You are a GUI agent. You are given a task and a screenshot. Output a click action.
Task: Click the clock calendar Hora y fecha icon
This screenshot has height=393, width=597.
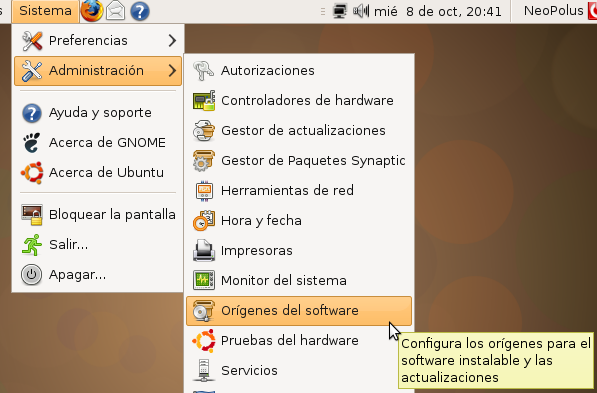pyautogui.click(x=204, y=220)
